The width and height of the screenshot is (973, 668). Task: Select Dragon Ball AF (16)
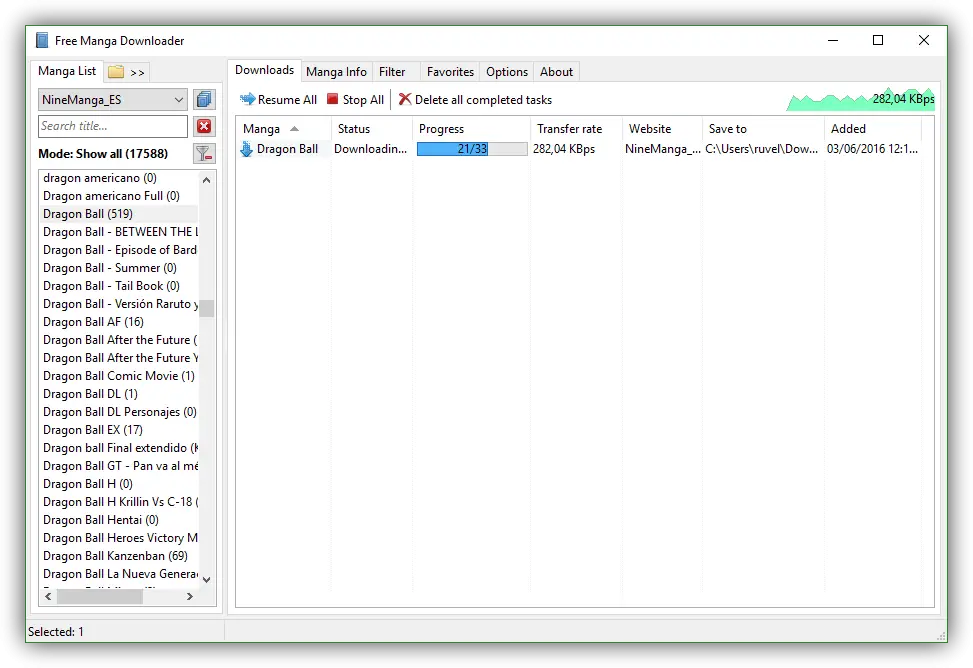tap(93, 322)
